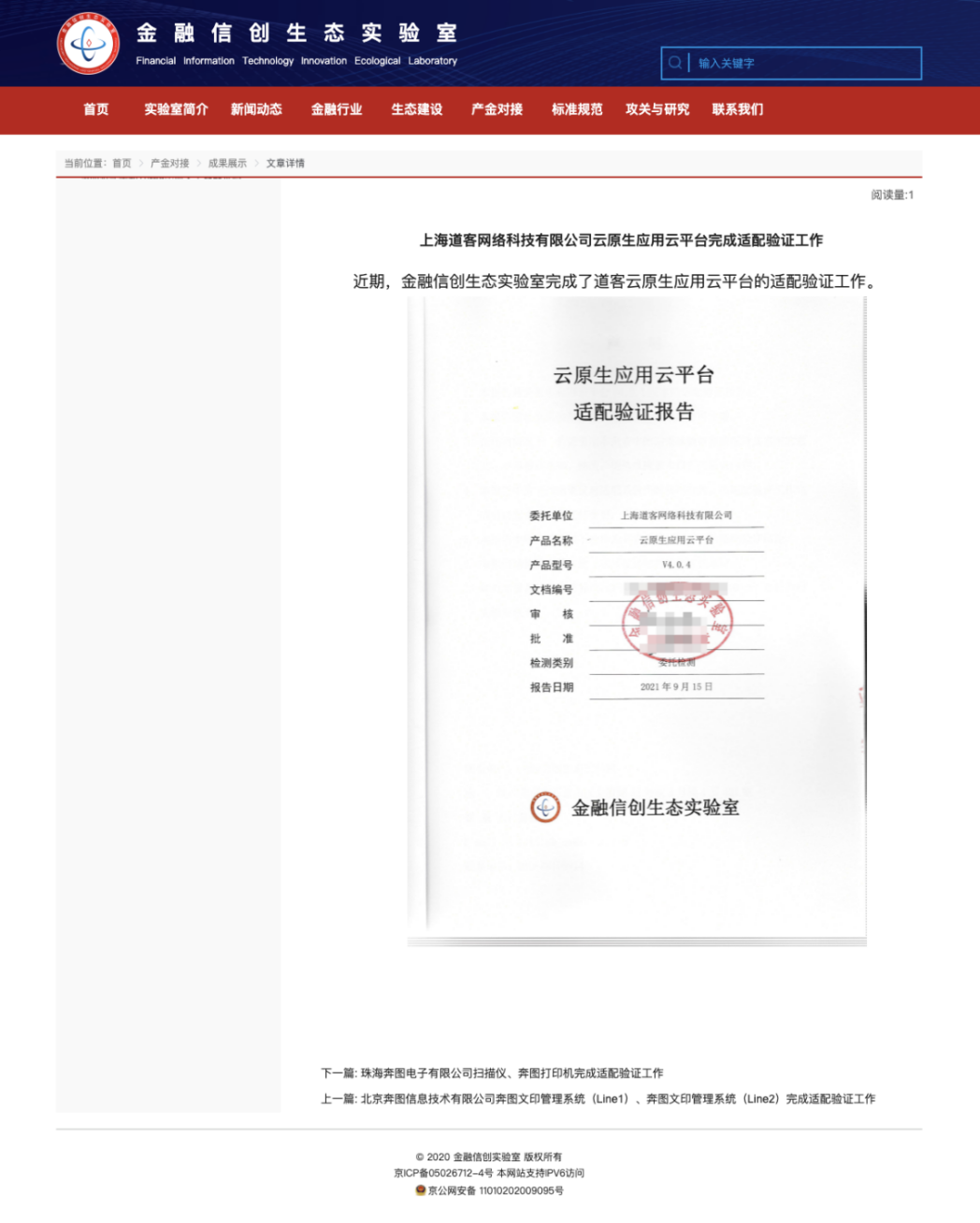Click the 金融信创生态实验室 site title
This screenshot has height=1223, width=980.
[x=296, y=33]
